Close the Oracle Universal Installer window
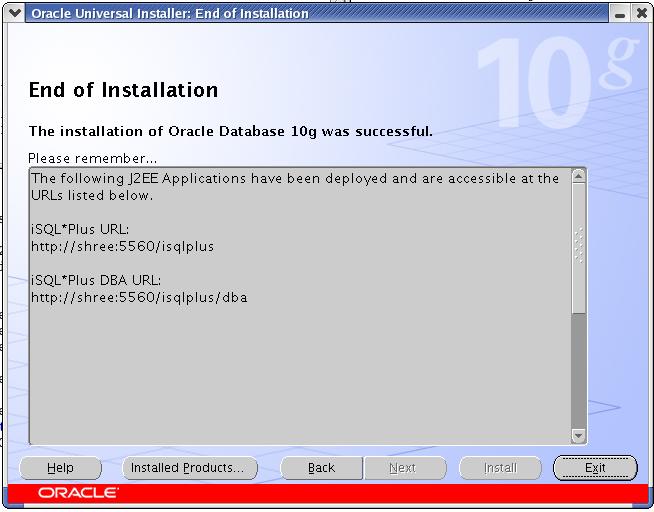The height and width of the screenshot is (512, 654). 642,14
